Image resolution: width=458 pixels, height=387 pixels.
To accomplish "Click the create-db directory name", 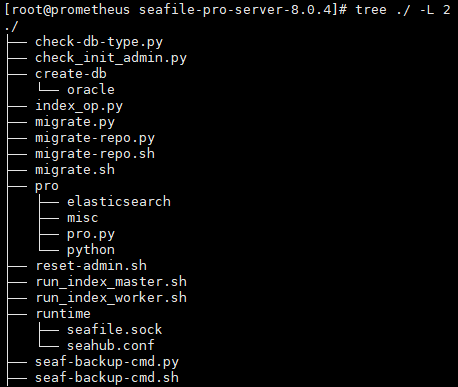I will 71,74.
